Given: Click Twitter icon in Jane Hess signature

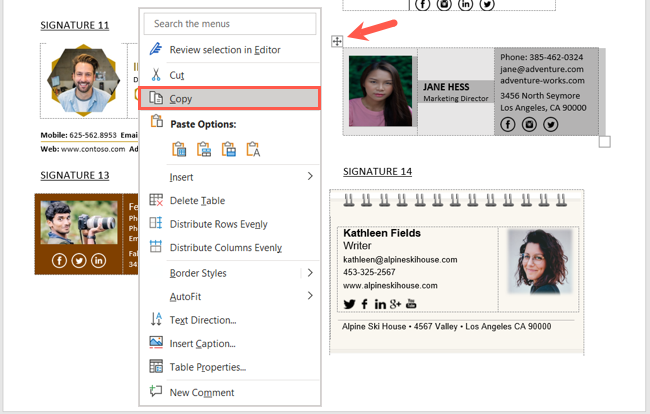Looking at the screenshot, I should click(551, 124).
